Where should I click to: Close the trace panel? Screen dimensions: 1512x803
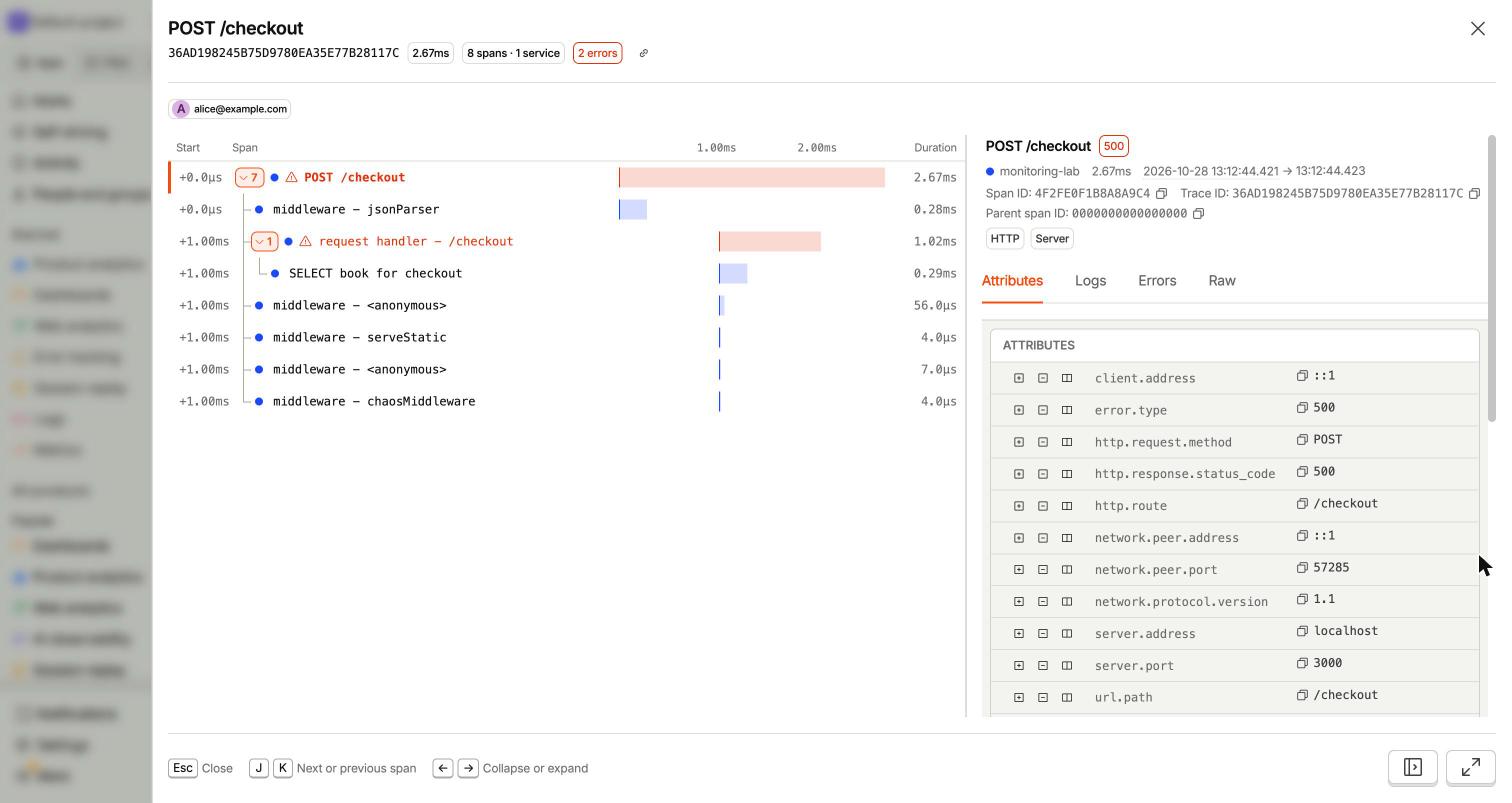point(1478,28)
